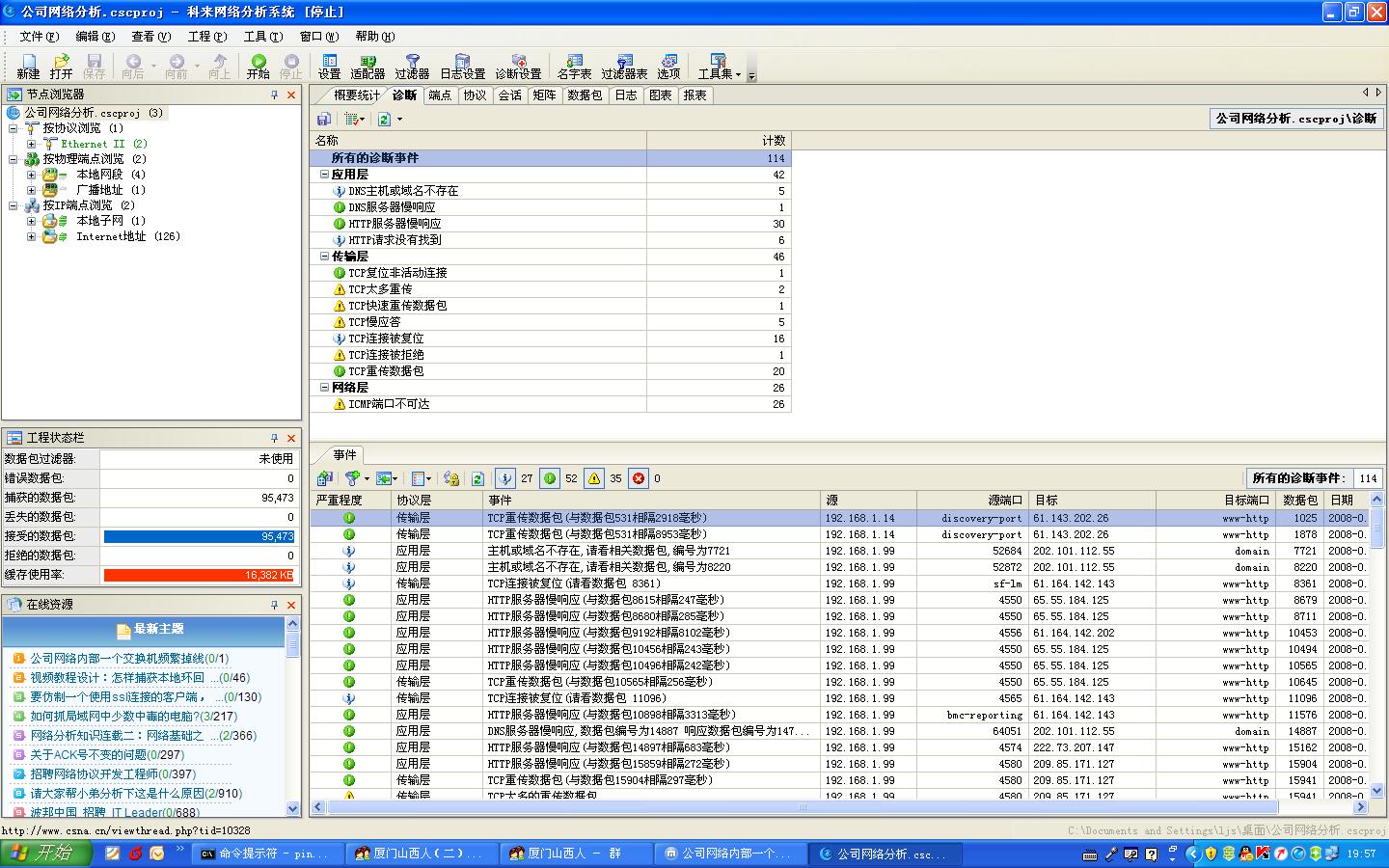Click the 选项 options toolbar icon
Screen dimensions: 1389x868
(x=668, y=66)
